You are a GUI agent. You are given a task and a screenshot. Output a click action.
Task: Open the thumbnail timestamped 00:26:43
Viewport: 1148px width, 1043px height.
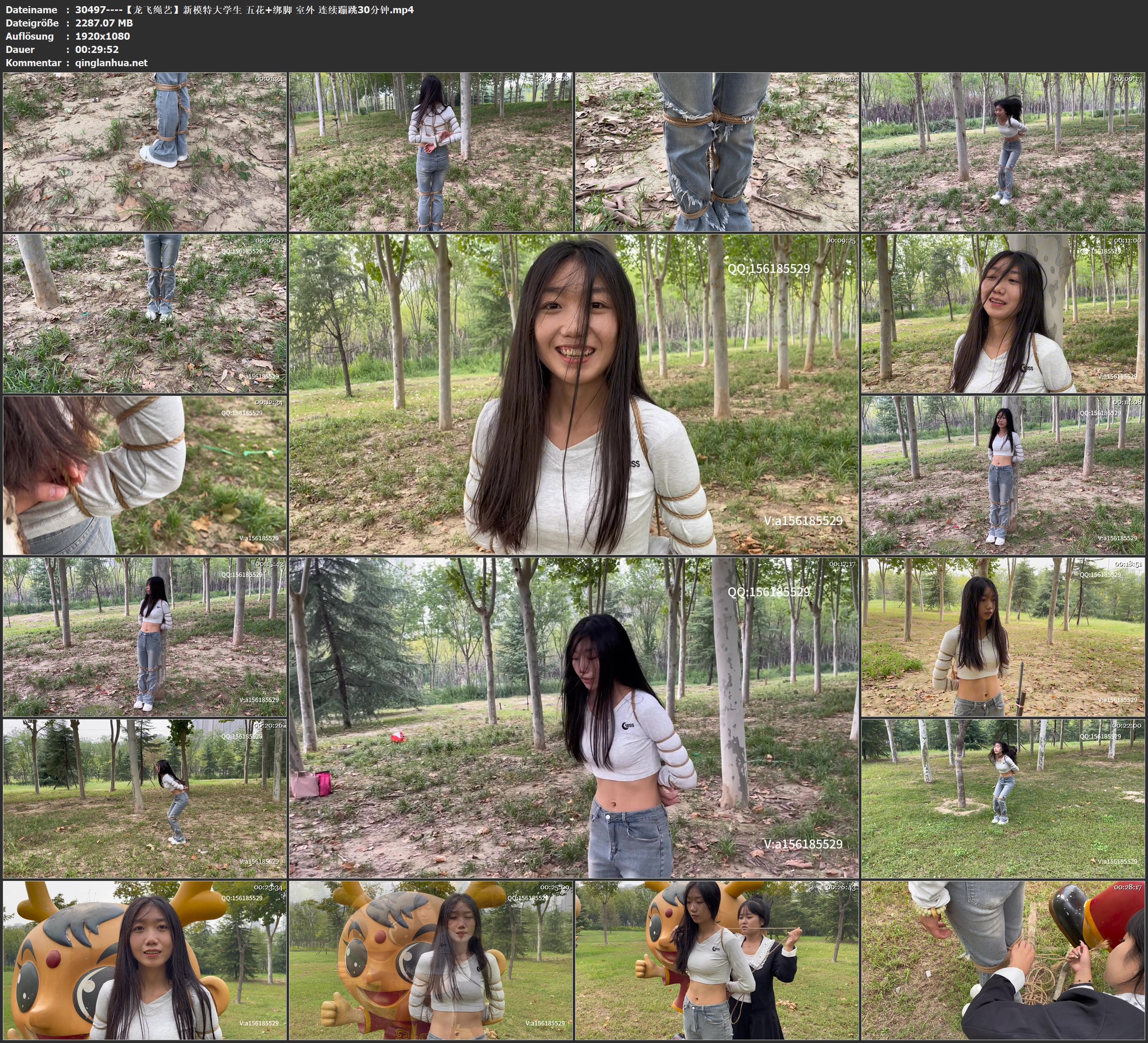tap(717, 960)
